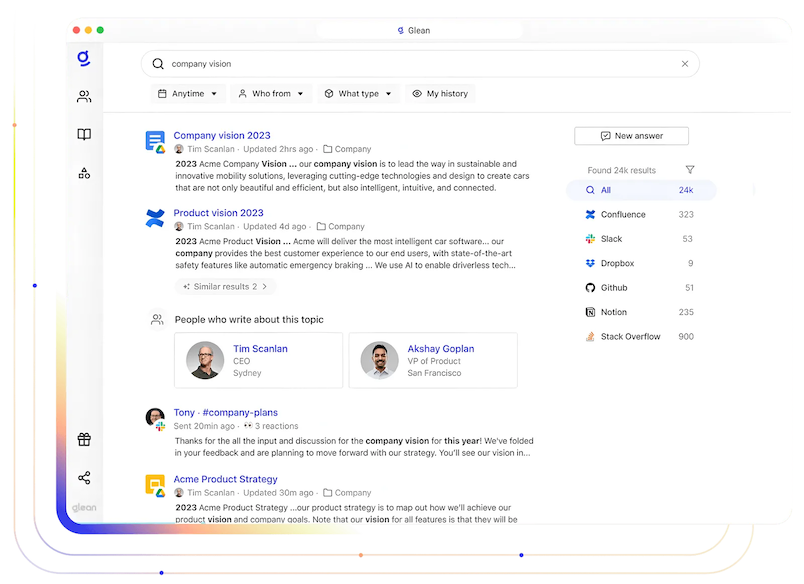Image resolution: width=804 pixels, height=584 pixels.
Task: Click the Glean browser tab title
Action: 419,30
